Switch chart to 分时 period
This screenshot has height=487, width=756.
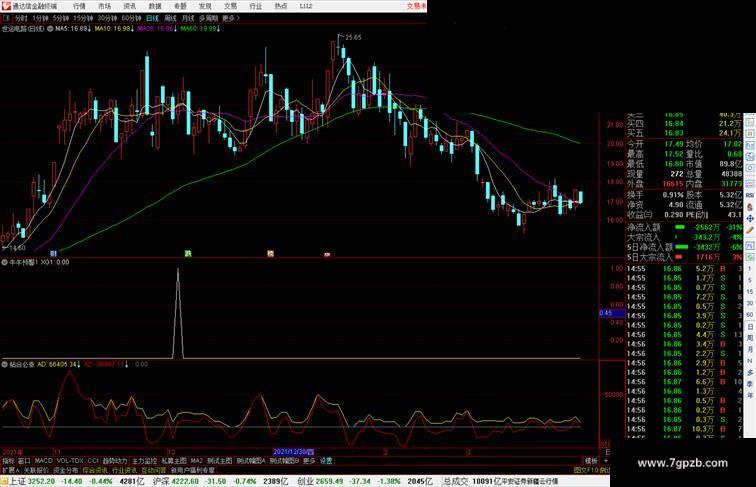point(21,18)
